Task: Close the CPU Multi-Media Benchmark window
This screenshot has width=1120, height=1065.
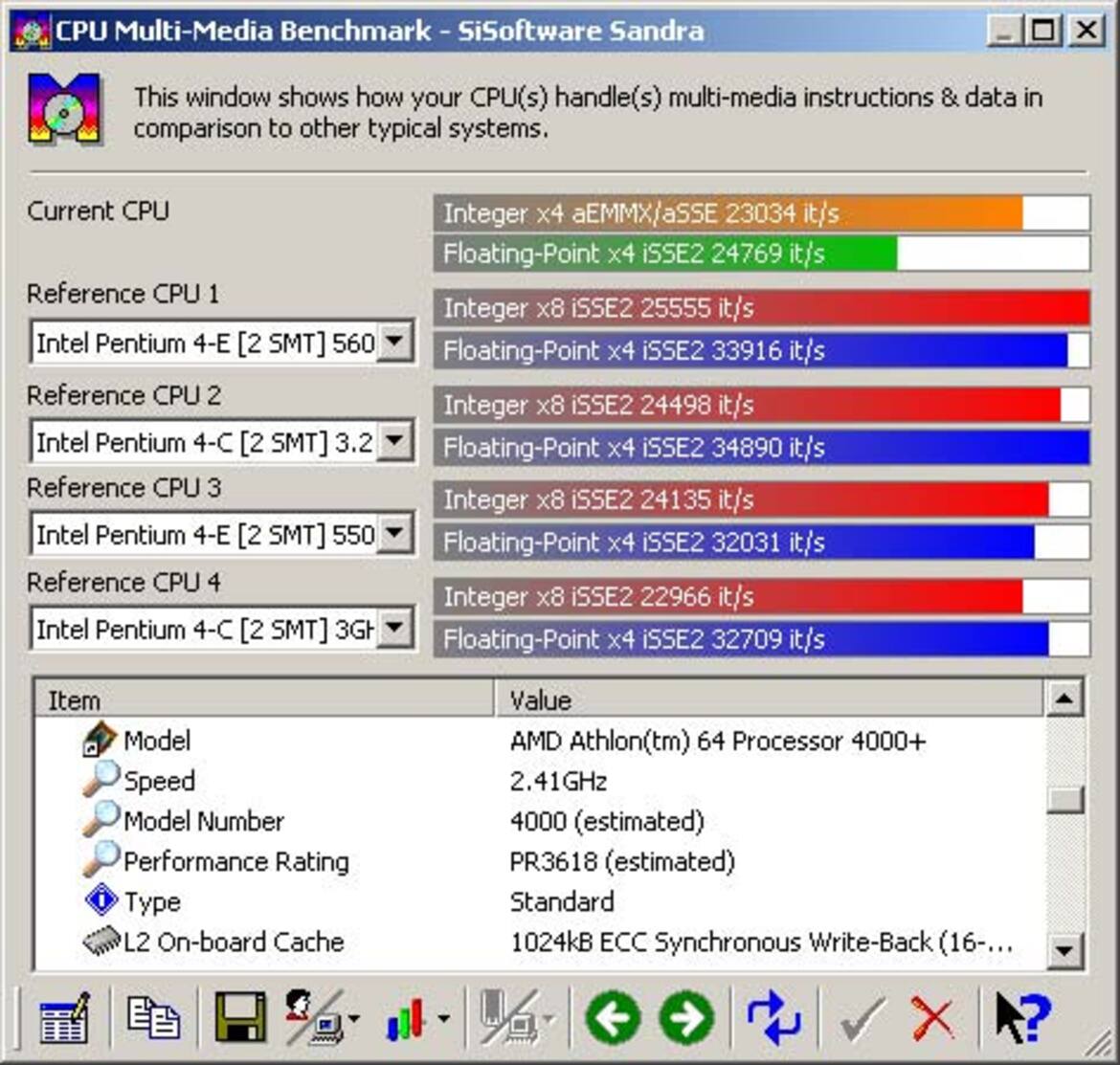Action: tap(1086, 31)
